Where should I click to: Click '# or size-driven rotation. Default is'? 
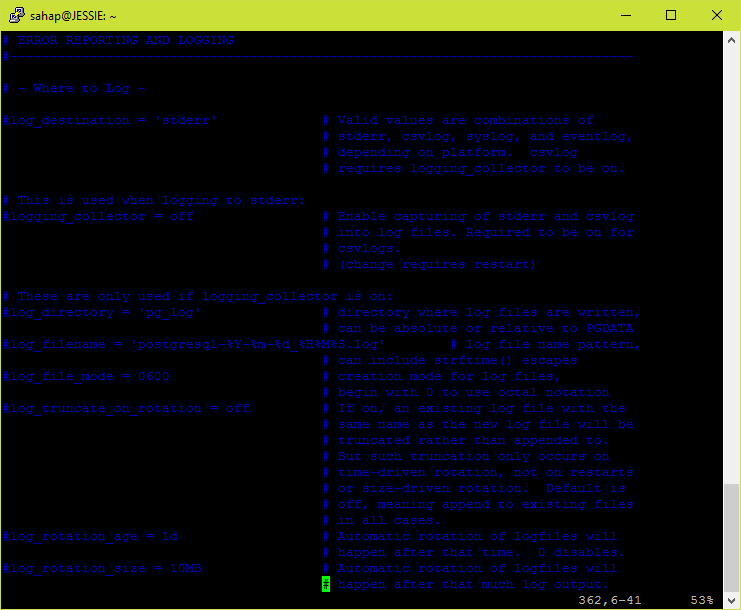pyautogui.click(x=474, y=489)
